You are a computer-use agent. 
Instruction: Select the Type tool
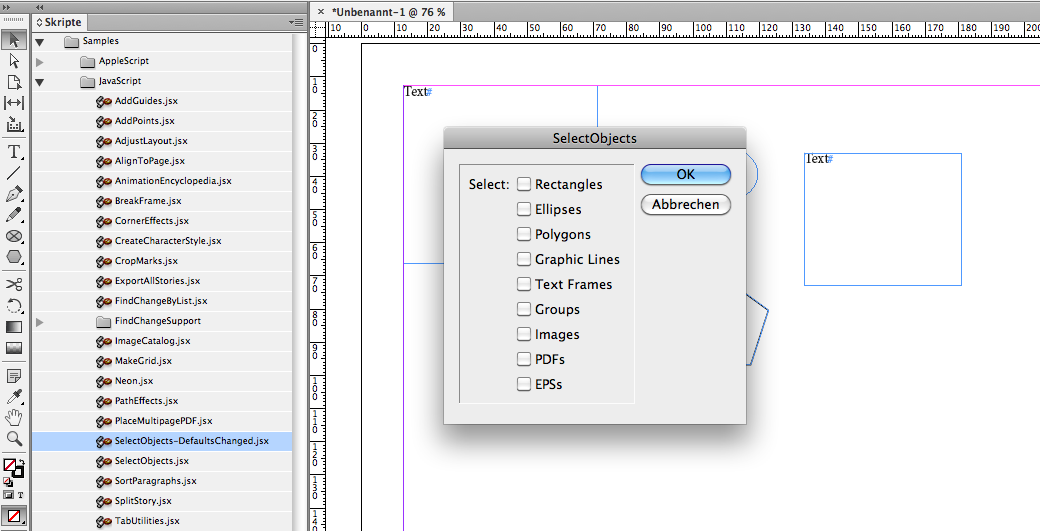(14, 152)
